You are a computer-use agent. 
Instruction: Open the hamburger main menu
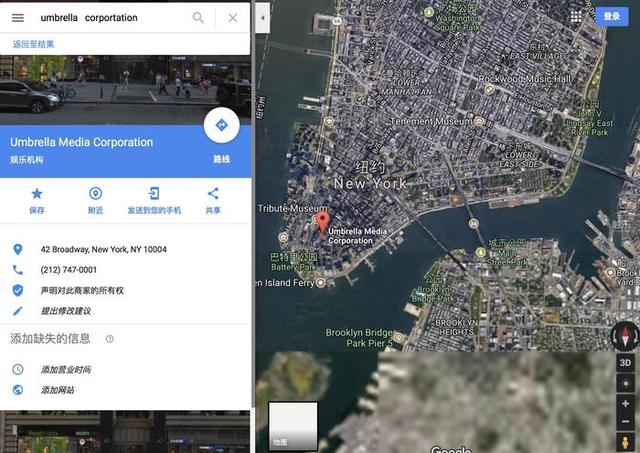tap(18, 18)
